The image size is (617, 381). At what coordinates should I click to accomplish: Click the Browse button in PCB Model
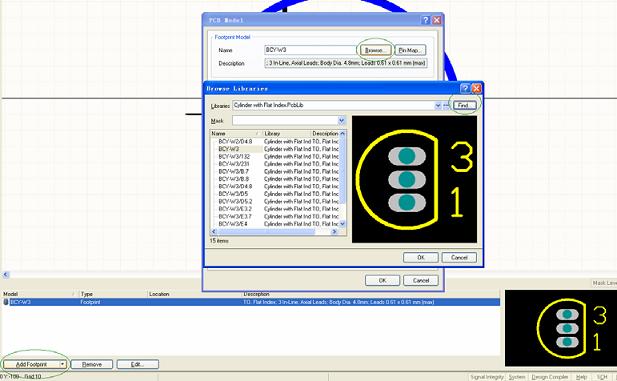coord(374,50)
